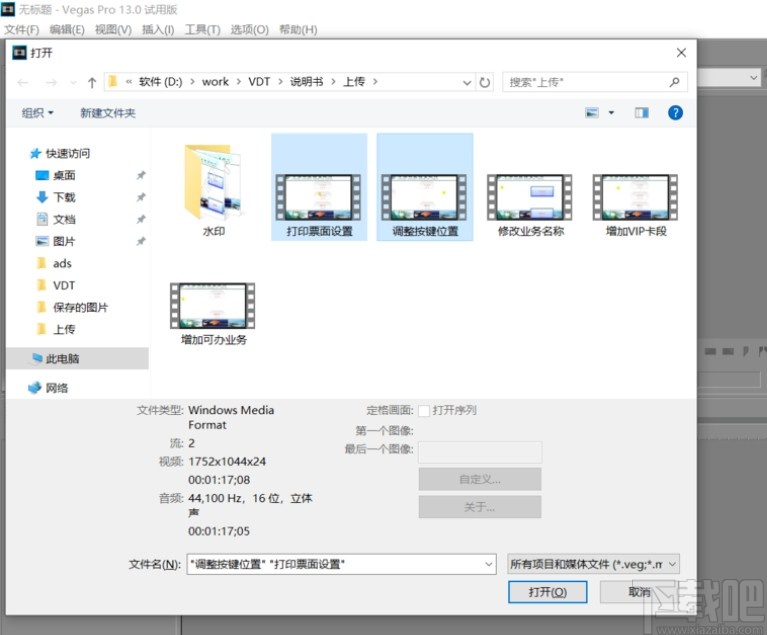Expand the 文件名 dropdown arrow

(489, 564)
